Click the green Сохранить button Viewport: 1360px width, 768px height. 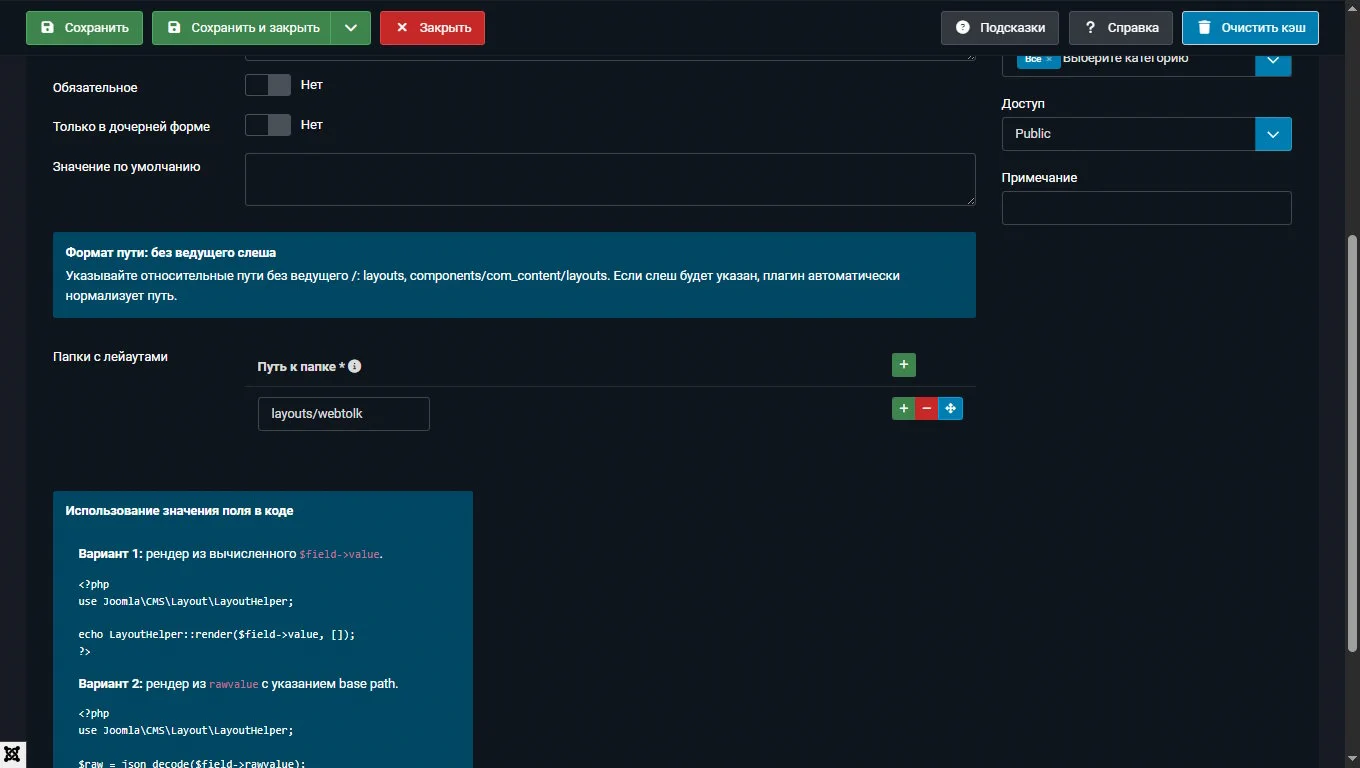tap(84, 28)
